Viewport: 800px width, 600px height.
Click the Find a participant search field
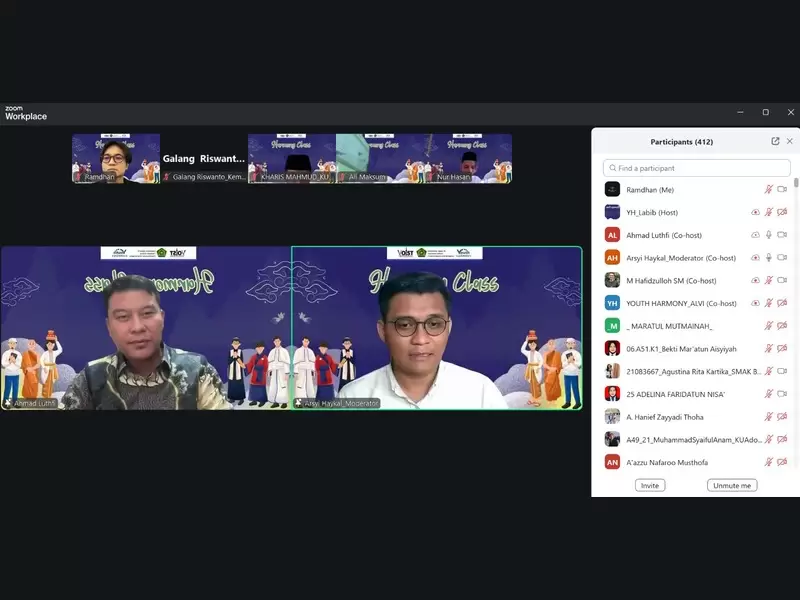pos(690,166)
